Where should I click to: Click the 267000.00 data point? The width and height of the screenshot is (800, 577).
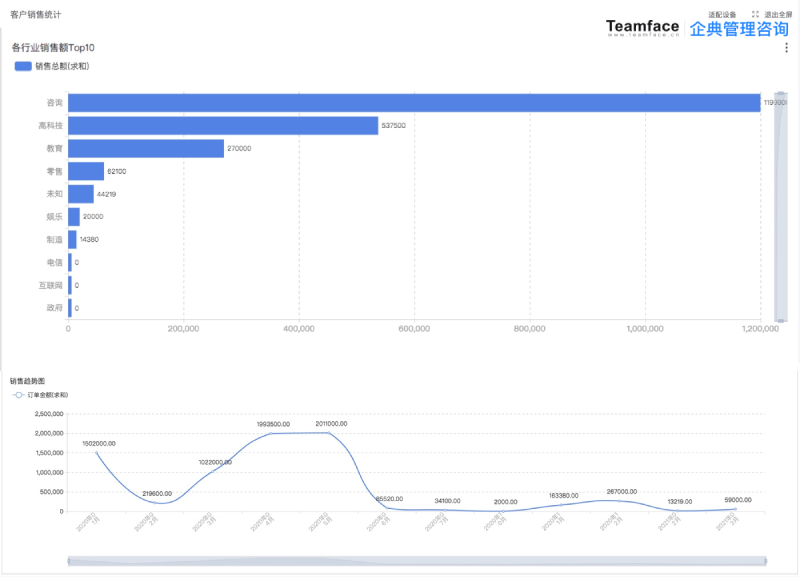click(x=619, y=501)
